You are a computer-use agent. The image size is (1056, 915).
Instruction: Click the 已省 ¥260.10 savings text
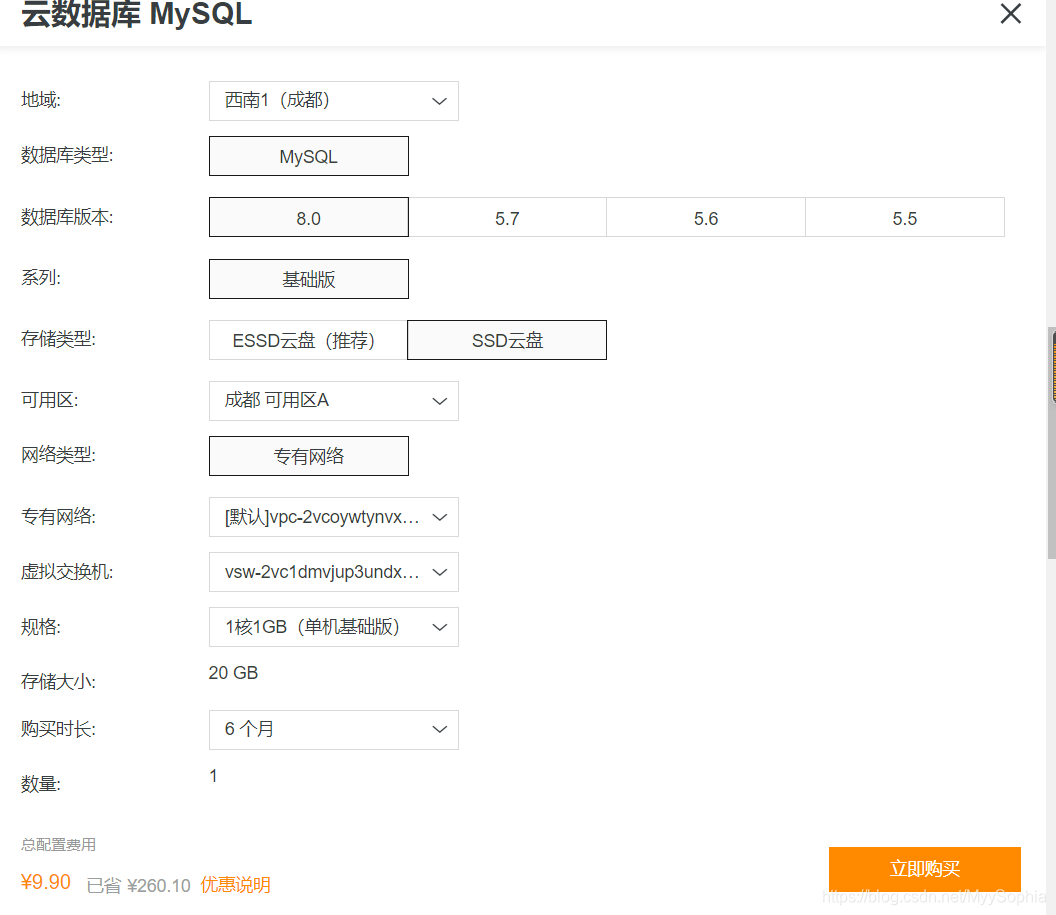(139, 885)
